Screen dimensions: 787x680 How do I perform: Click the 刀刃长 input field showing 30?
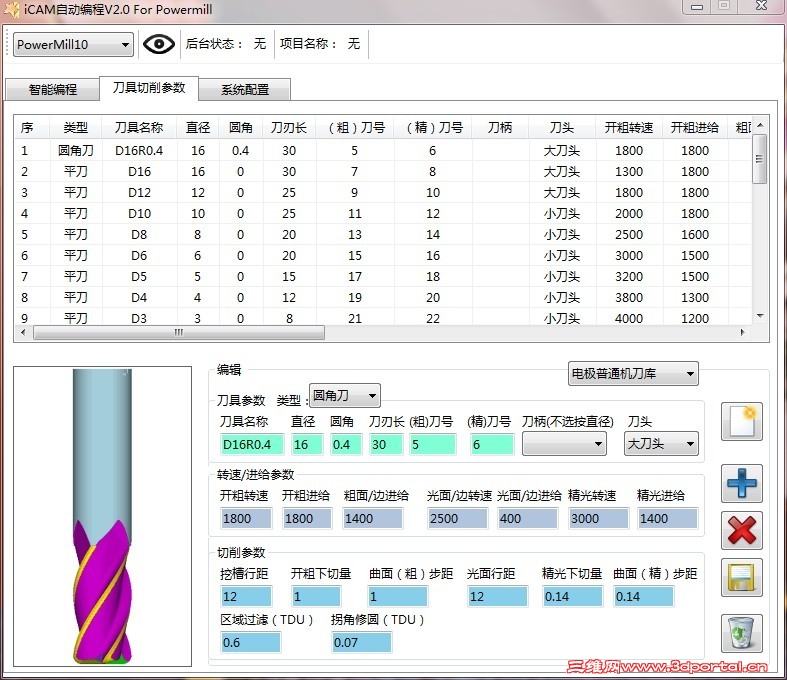[x=385, y=445]
